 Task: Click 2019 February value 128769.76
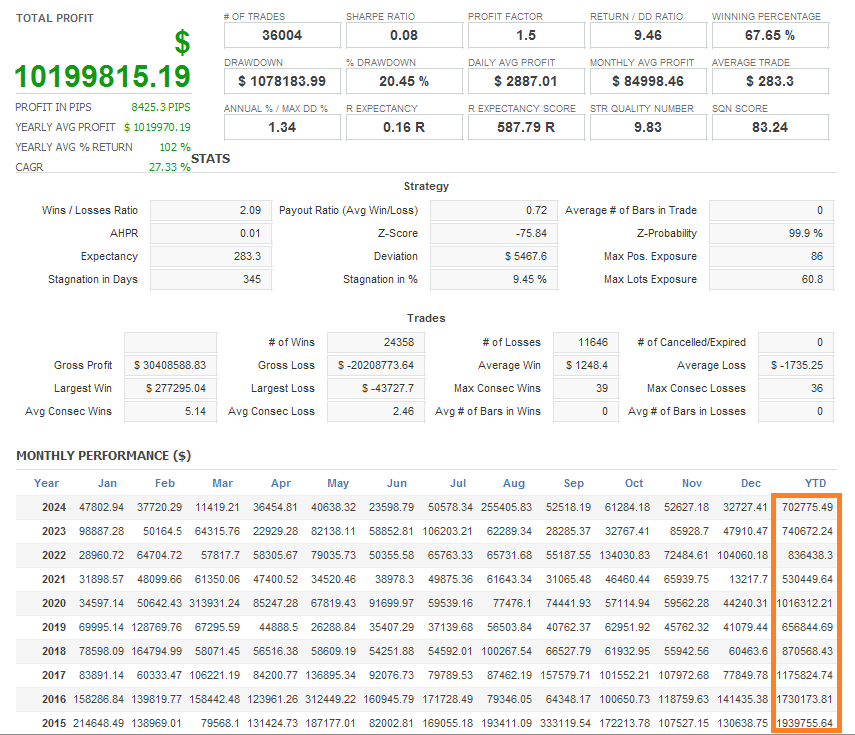[156, 627]
